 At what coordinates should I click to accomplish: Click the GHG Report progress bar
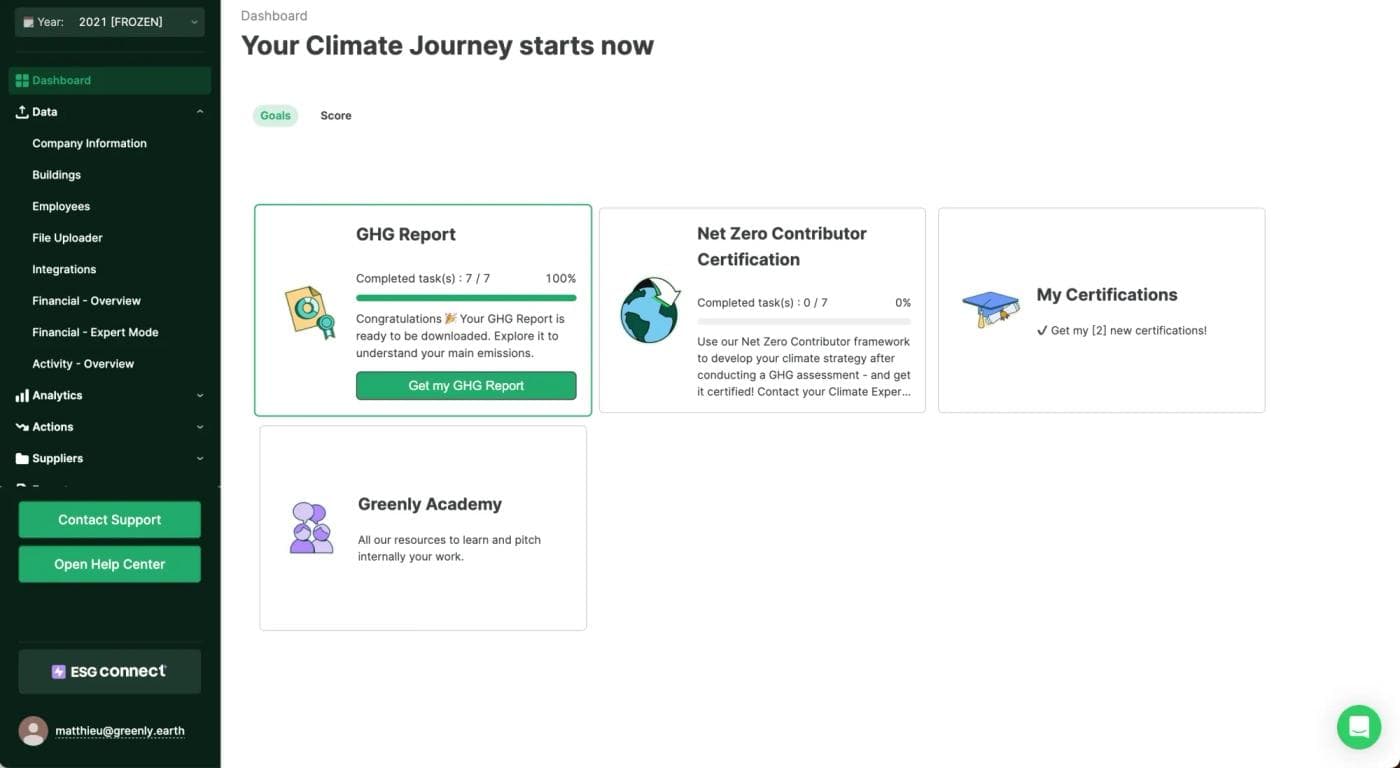(x=466, y=297)
